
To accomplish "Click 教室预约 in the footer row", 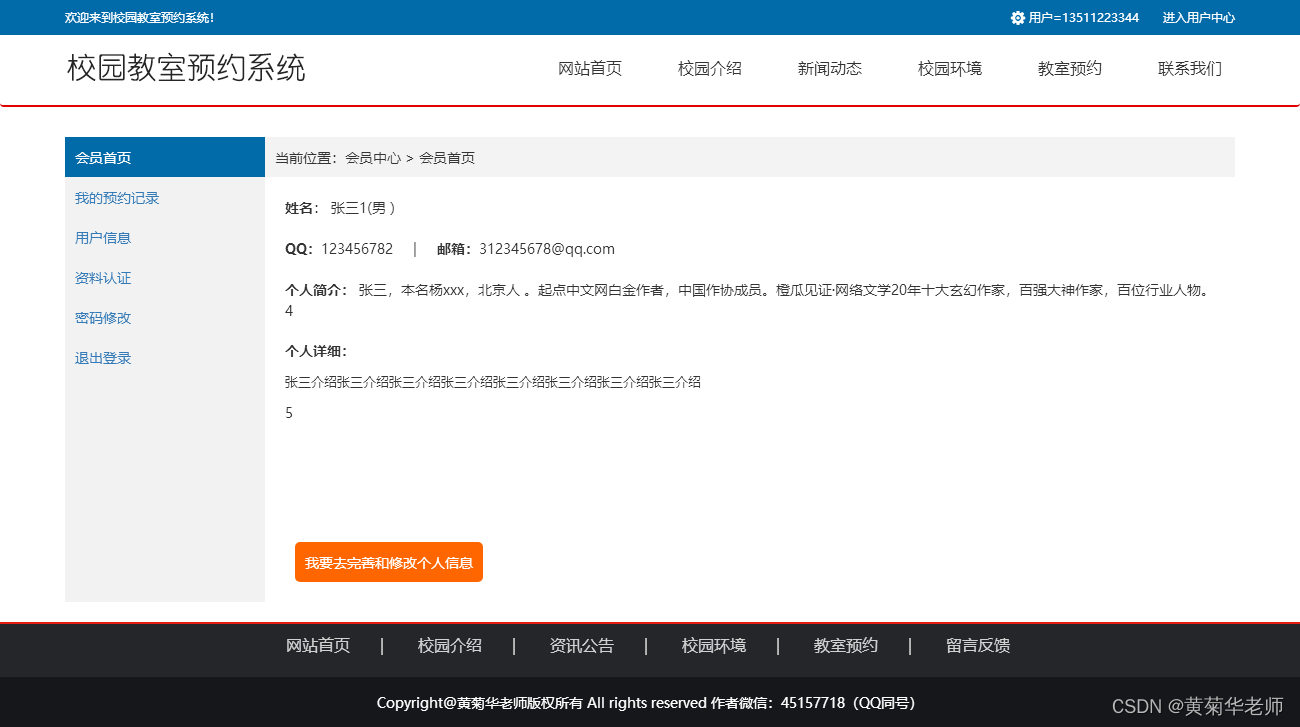I will [x=845, y=645].
